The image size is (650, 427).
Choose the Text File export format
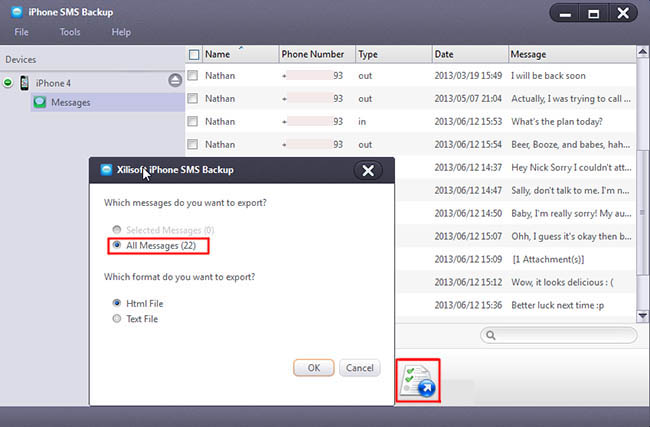coord(119,319)
